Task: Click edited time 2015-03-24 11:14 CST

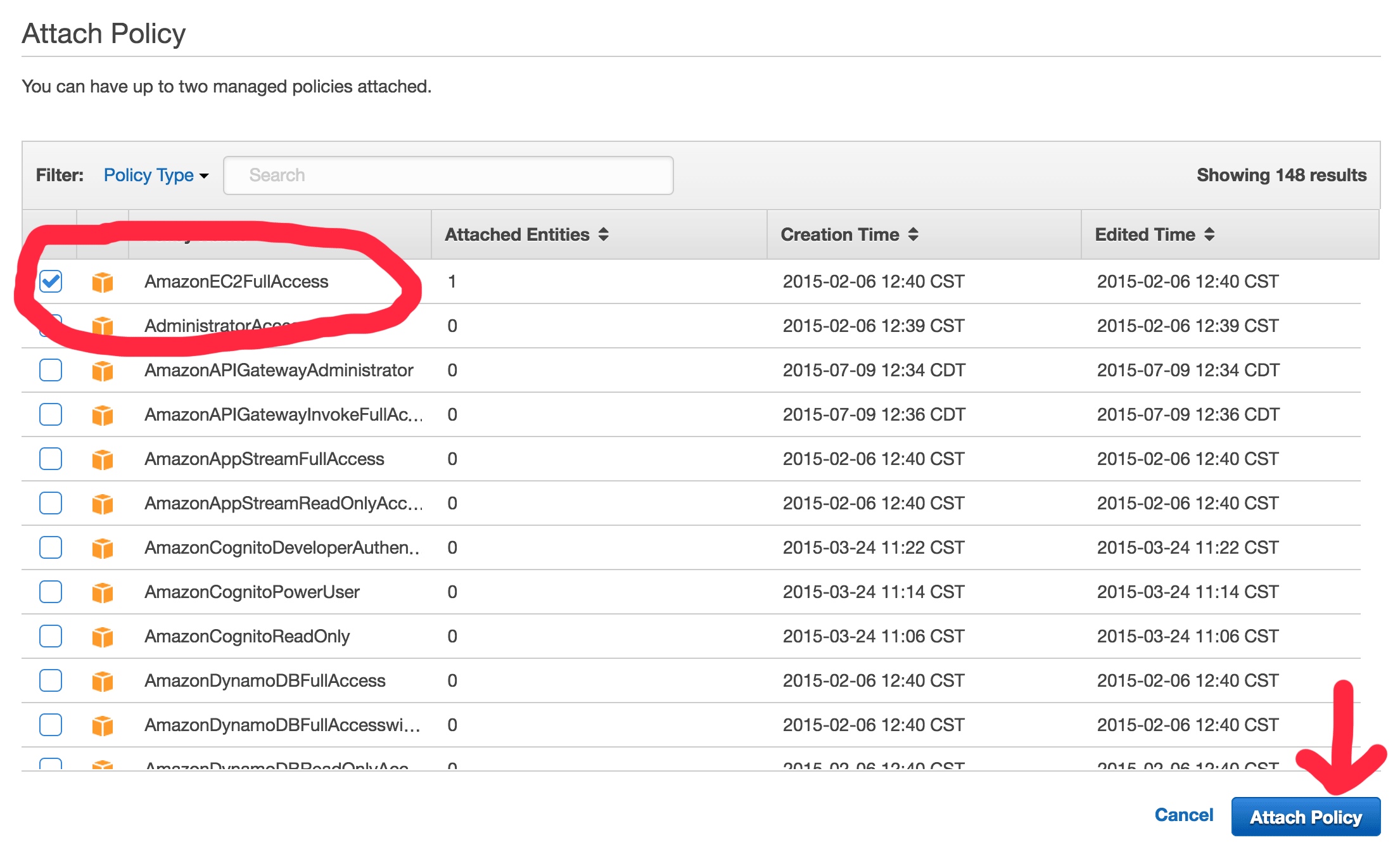Action: pyautogui.click(x=1188, y=592)
